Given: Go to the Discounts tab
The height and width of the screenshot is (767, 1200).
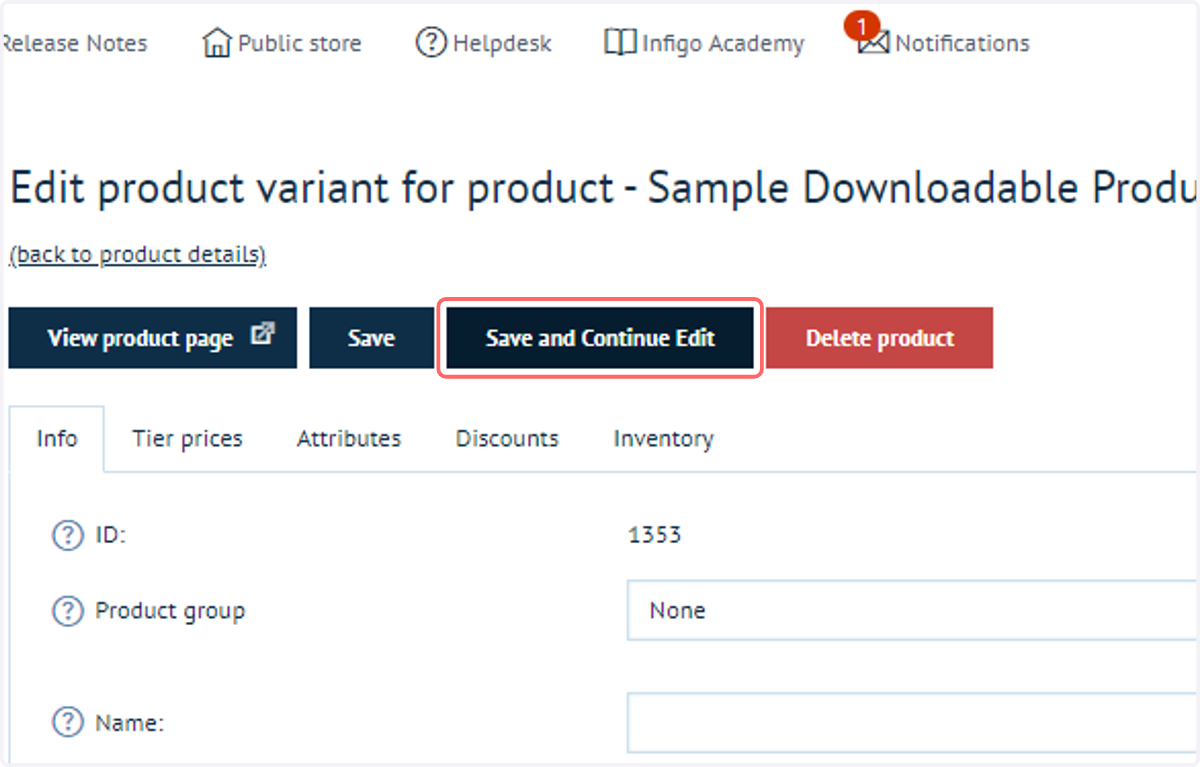Looking at the screenshot, I should point(507,439).
